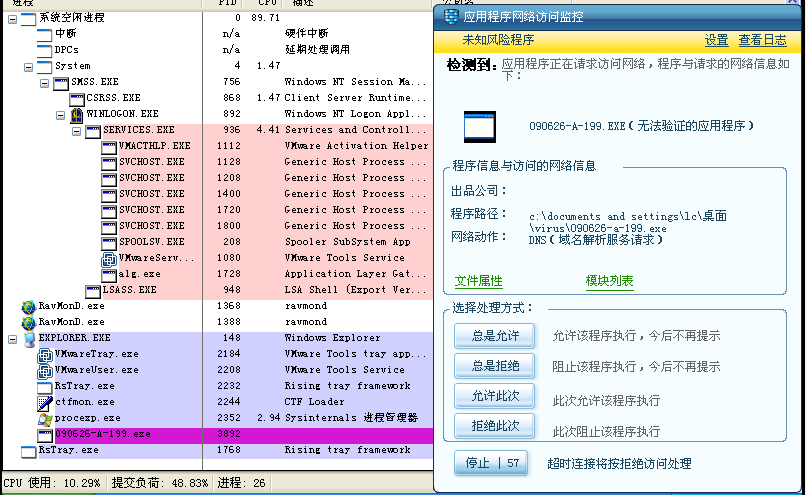Click the DNS(域名解析服务请求) text

(x=595, y=240)
